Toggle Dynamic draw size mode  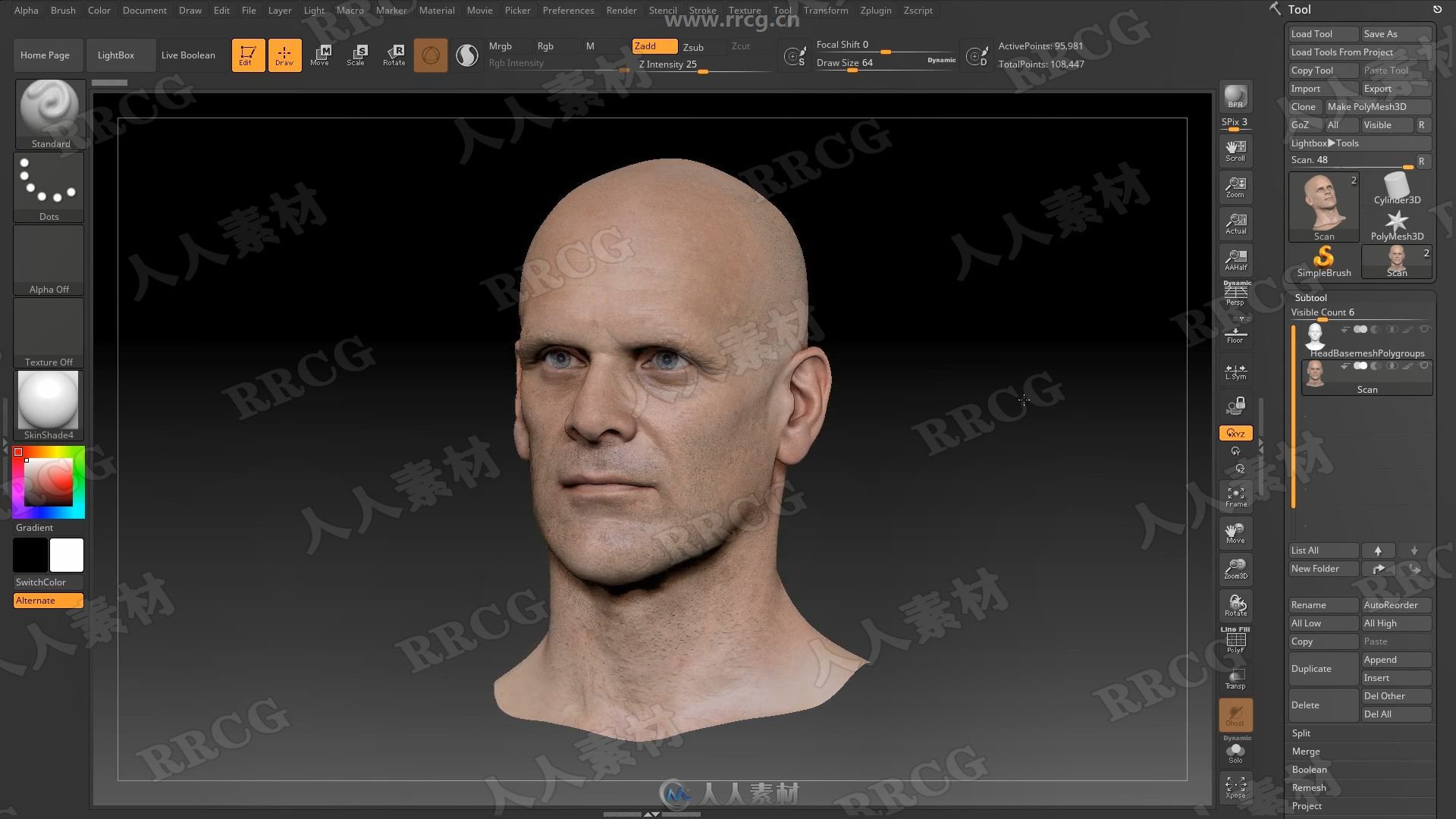click(942, 62)
